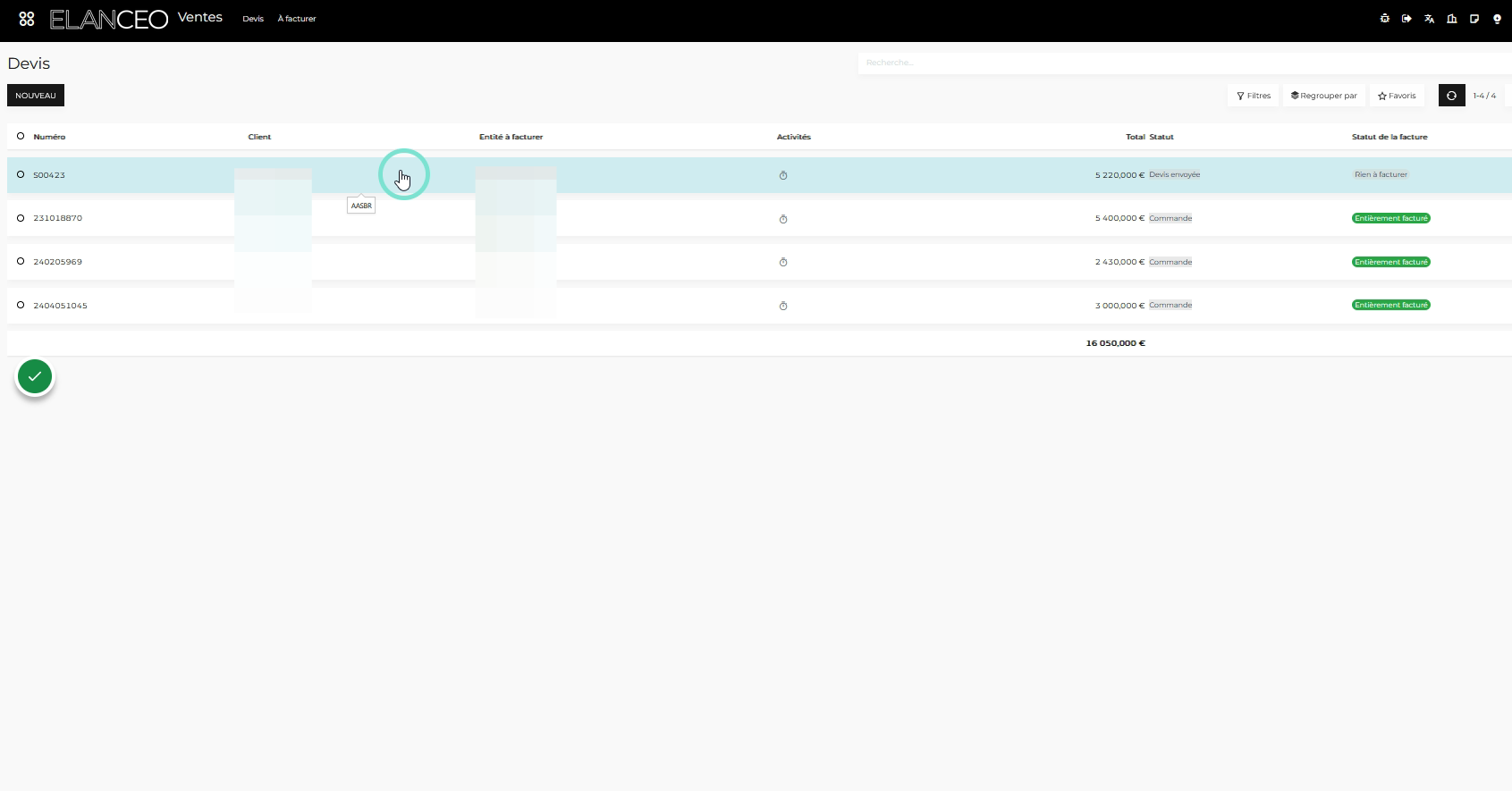Image resolution: width=1512 pixels, height=791 pixels.
Task: Click the 1-4 / 4 pager counter
Action: (1484, 96)
